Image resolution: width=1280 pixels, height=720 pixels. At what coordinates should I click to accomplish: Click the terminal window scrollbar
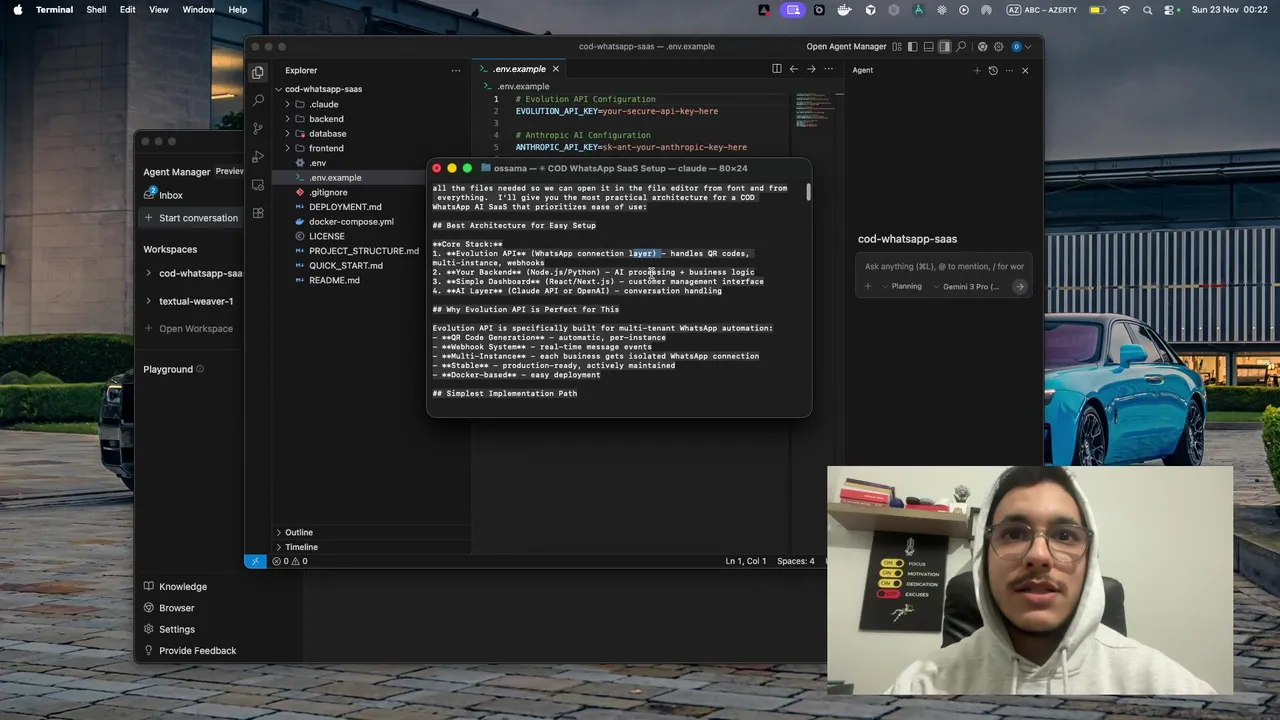[x=808, y=192]
